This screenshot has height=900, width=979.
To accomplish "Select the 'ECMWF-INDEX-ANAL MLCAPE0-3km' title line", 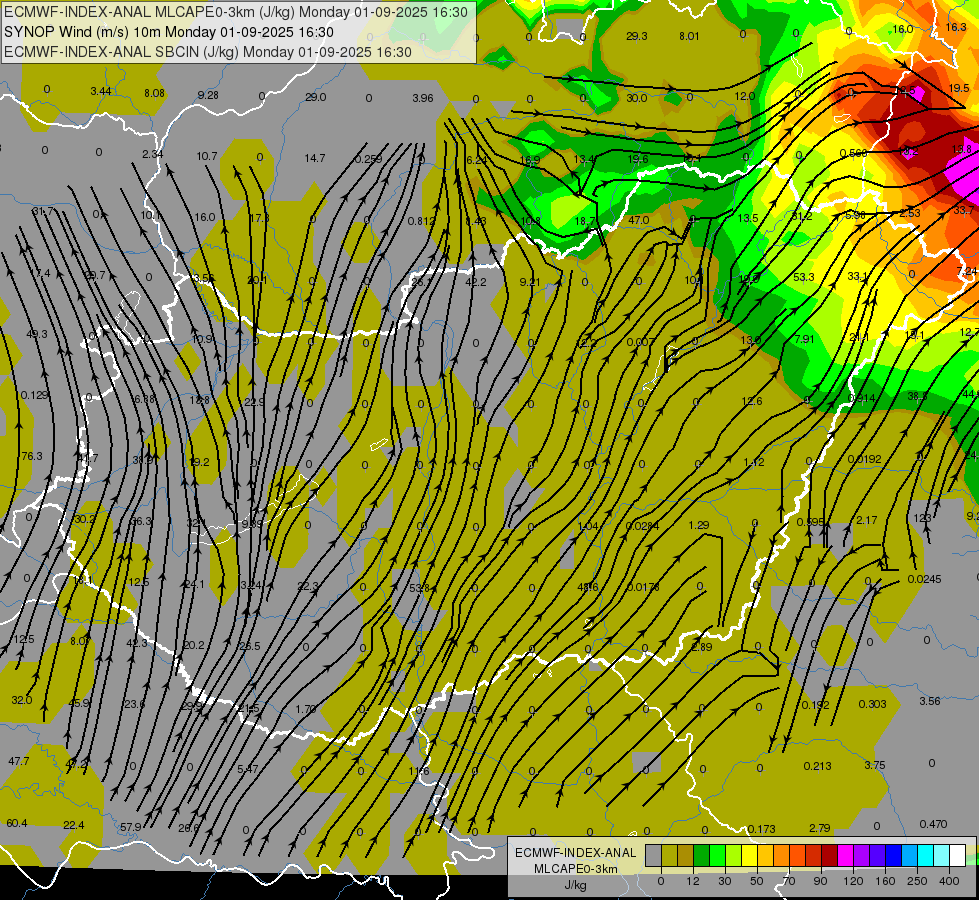I will (235, 12).
